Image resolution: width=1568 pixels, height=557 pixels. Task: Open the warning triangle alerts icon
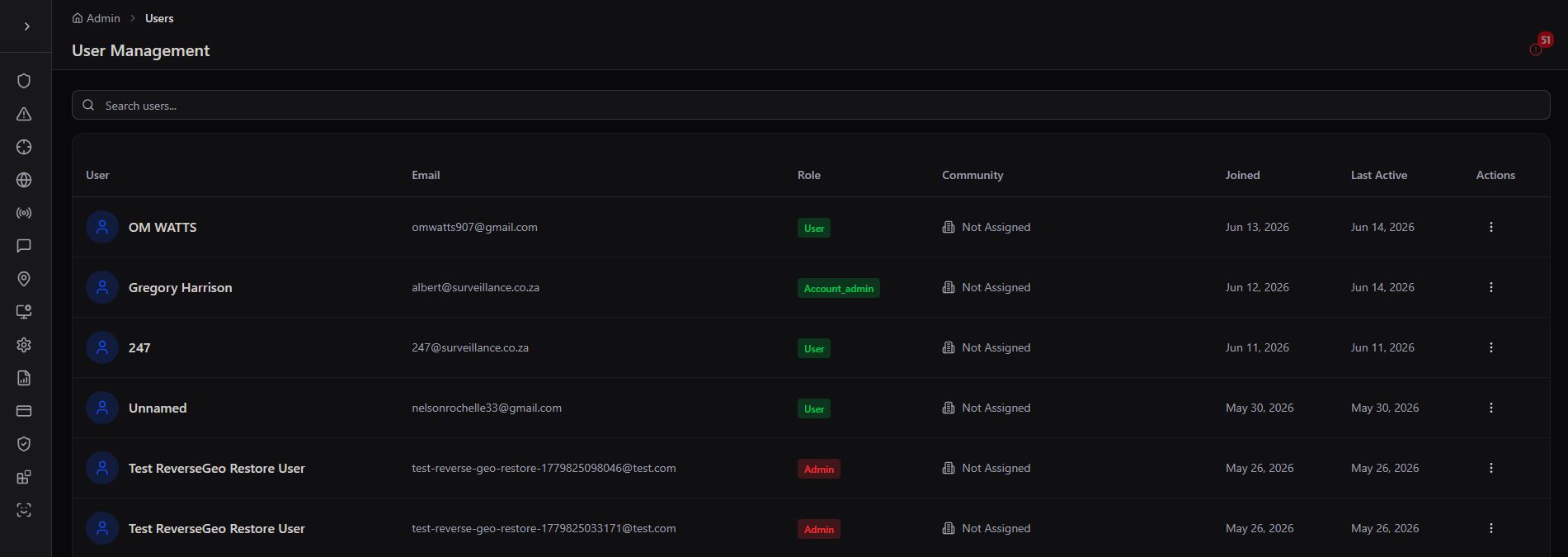pyautogui.click(x=24, y=114)
